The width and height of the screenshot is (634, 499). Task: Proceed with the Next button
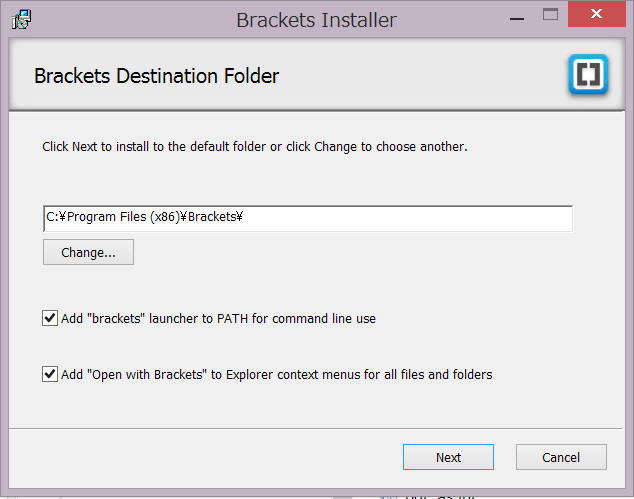tap(448, 457)
